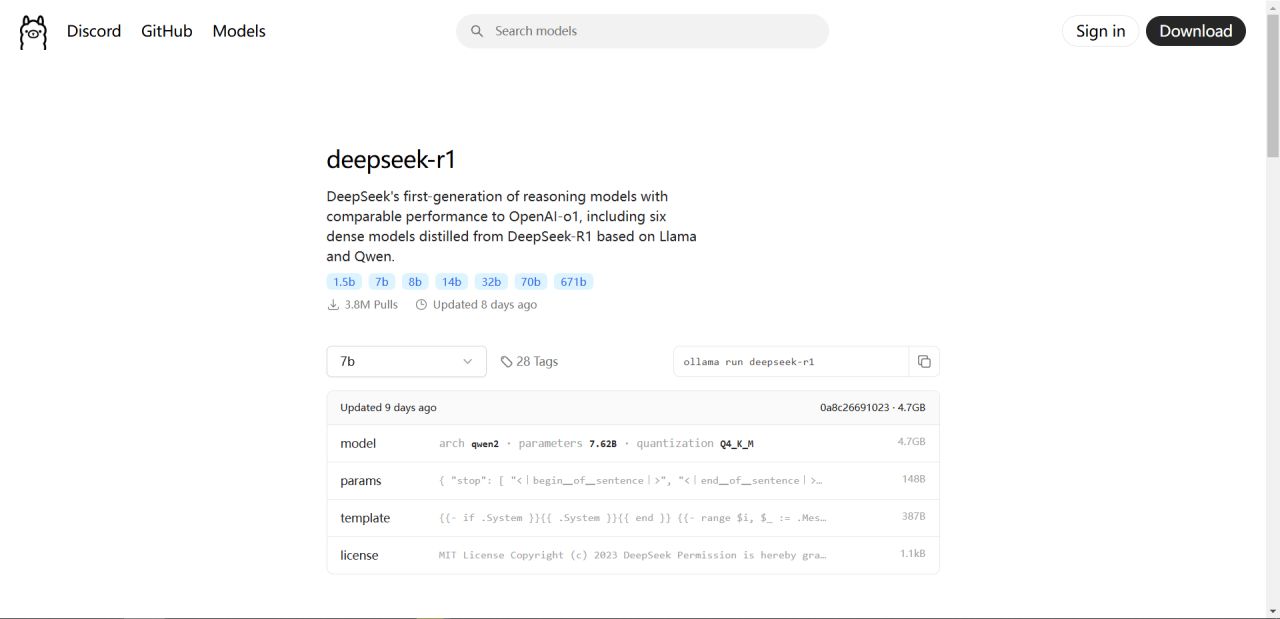The width and height of the screenshot is (1280, 619).
Task: Go to the Models page
Action: coord(239,31)
